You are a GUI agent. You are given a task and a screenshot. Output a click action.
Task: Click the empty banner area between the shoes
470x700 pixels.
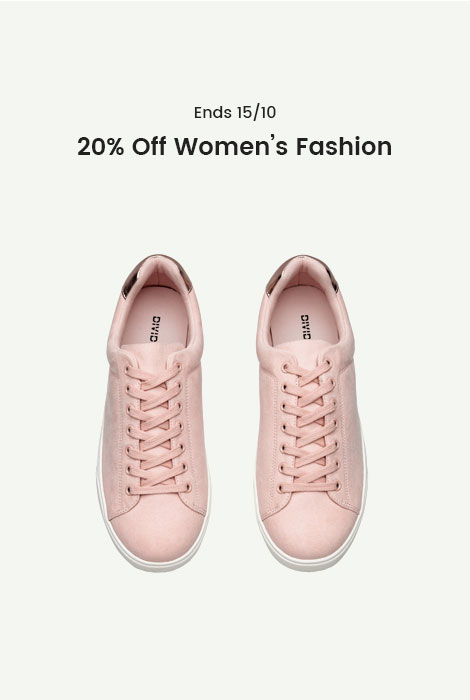tap(232, 413)
